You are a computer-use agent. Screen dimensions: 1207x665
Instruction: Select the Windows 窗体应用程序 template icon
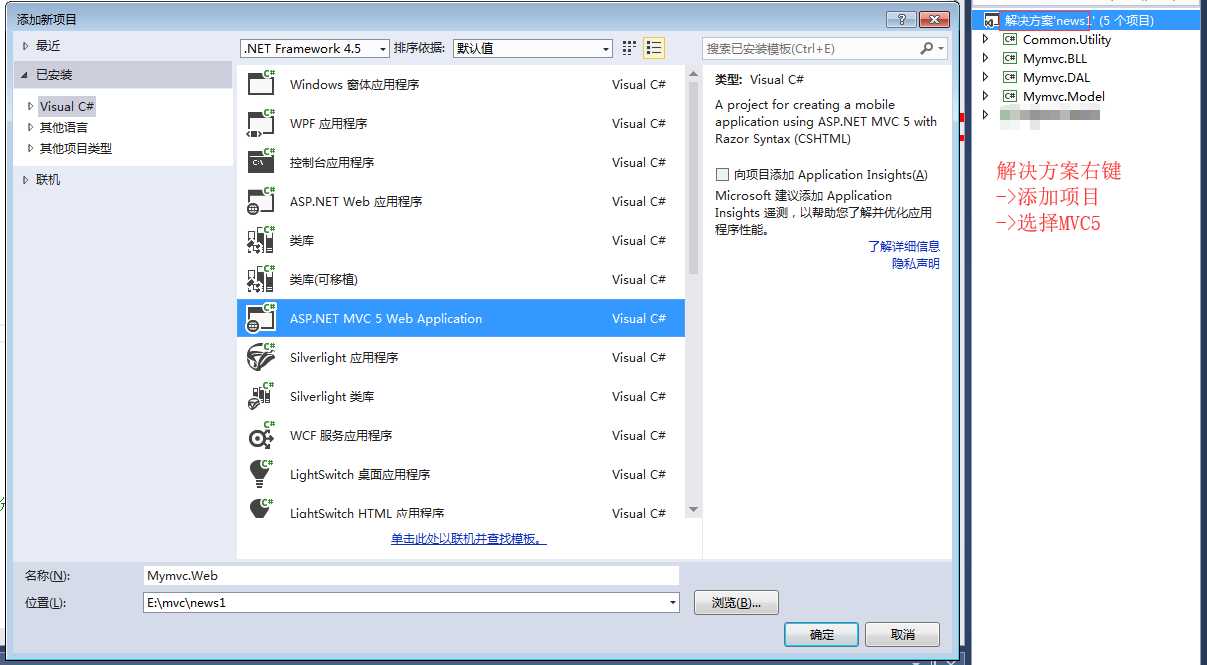(261, 84)
